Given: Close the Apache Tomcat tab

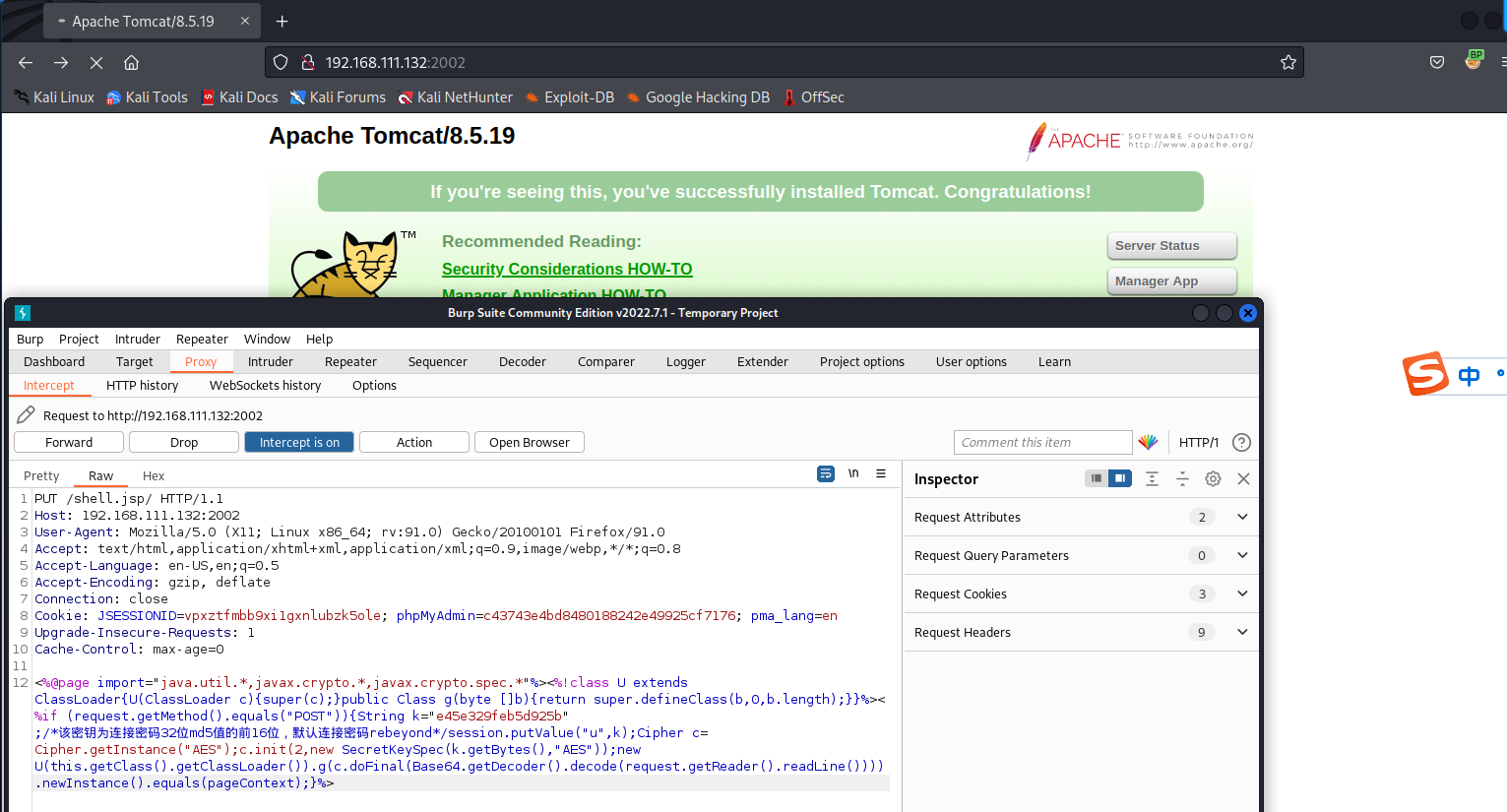Looking at the screenshot, I should pos(245,21).
